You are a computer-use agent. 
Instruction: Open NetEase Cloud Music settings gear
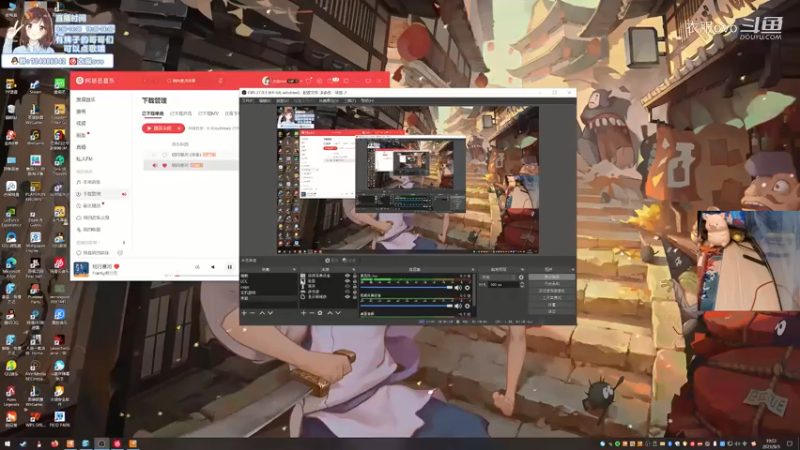coord(319,81)
